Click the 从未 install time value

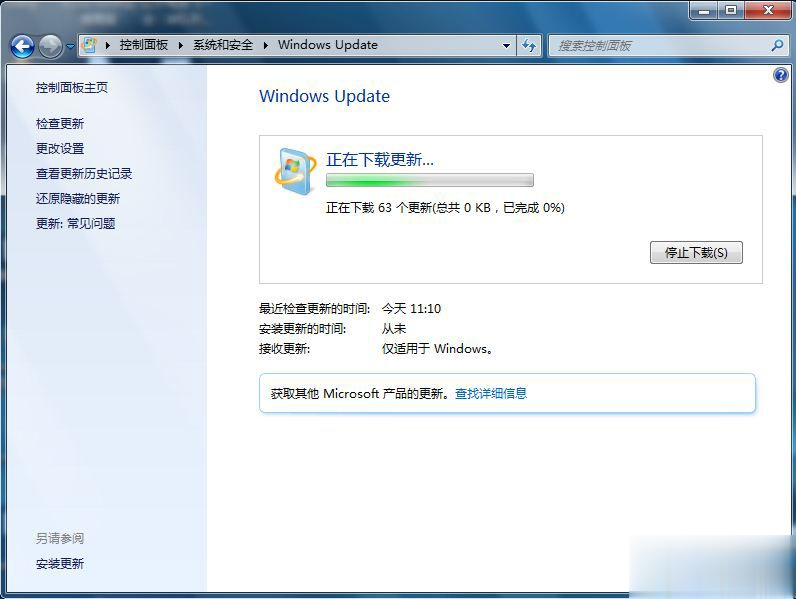tap(394, 328)
